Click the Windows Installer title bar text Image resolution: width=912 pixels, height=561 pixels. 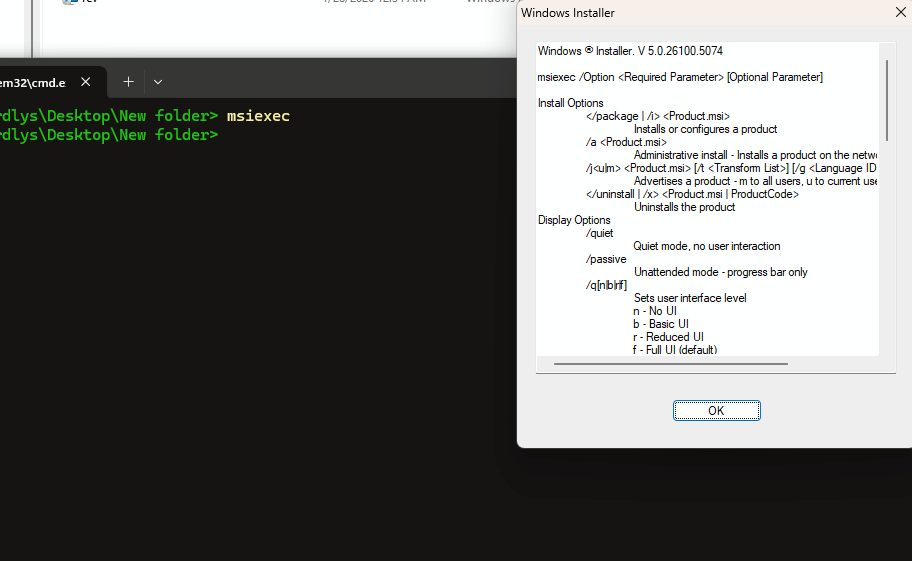click(568, 13)
